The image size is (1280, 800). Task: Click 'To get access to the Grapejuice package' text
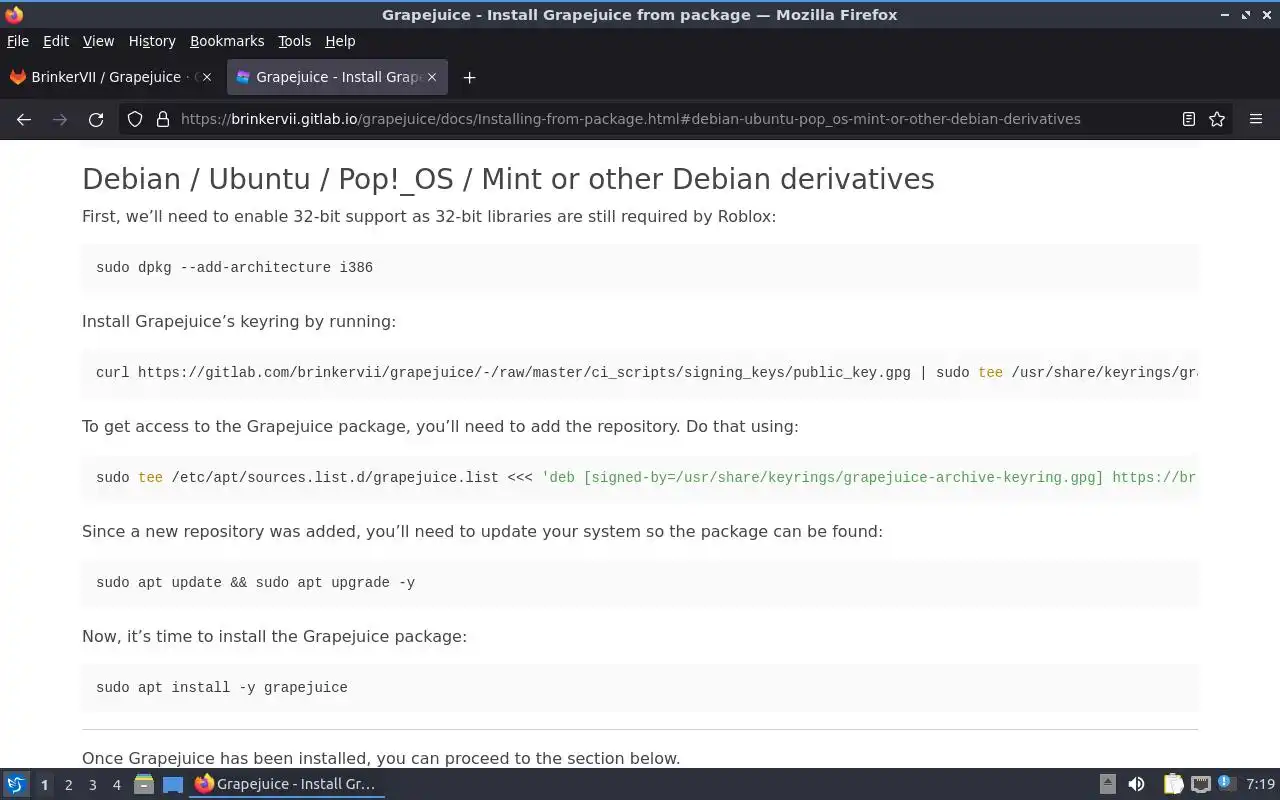(x=440, y=426)
